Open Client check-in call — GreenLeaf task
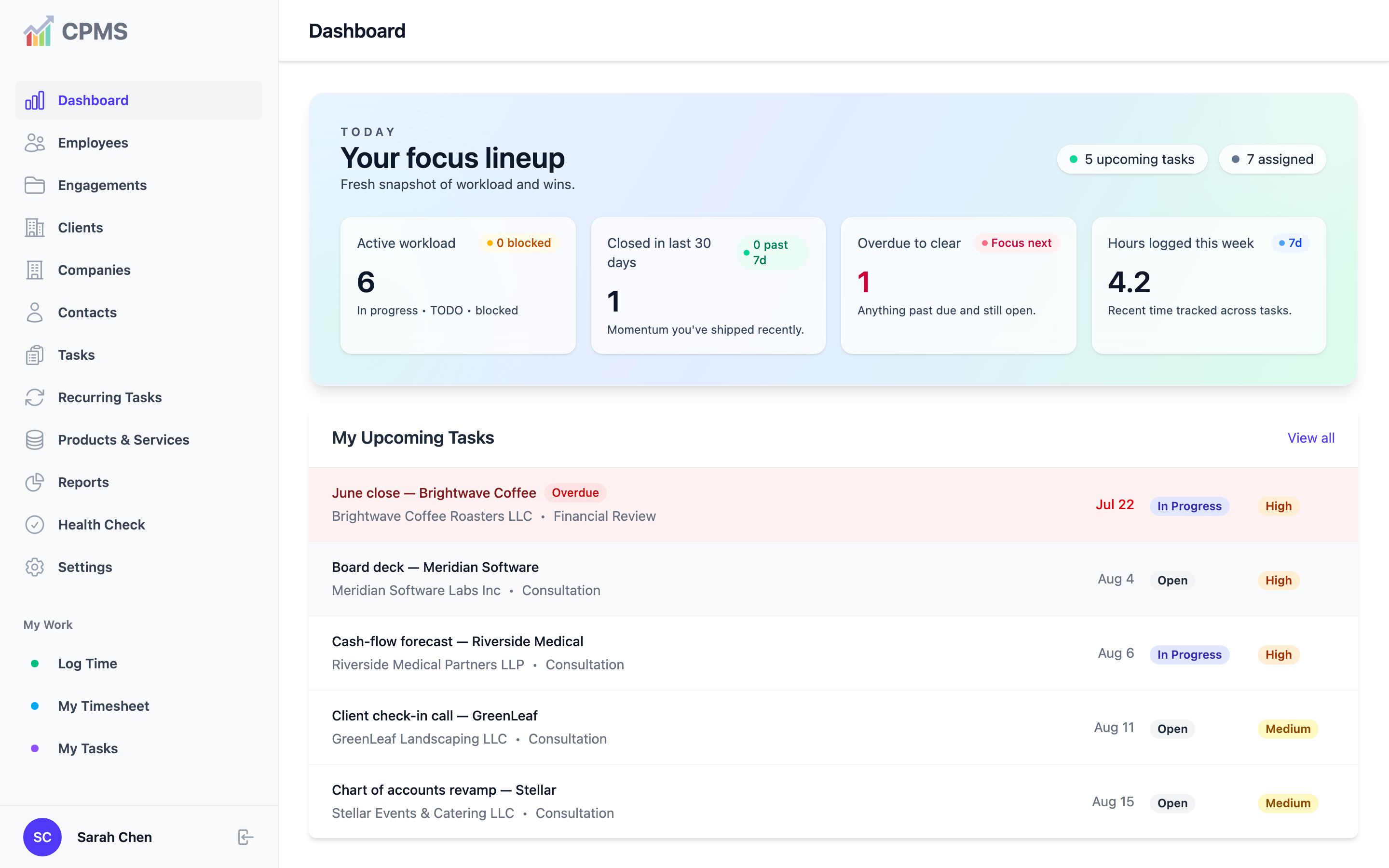 coord(435,716)
